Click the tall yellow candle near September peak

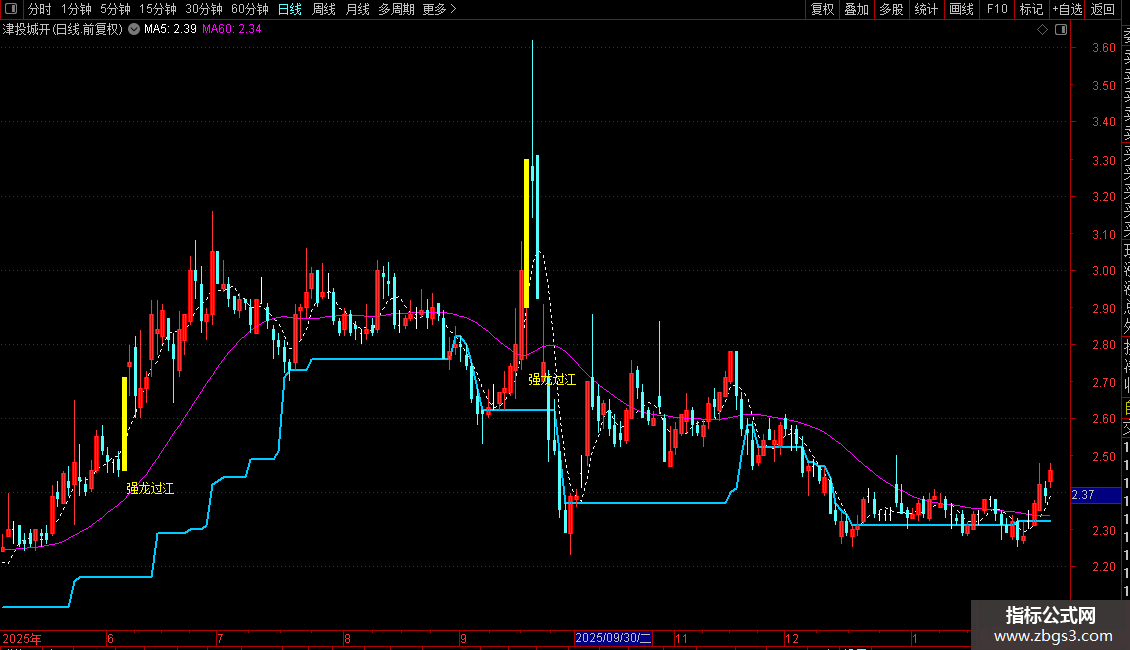527,233
